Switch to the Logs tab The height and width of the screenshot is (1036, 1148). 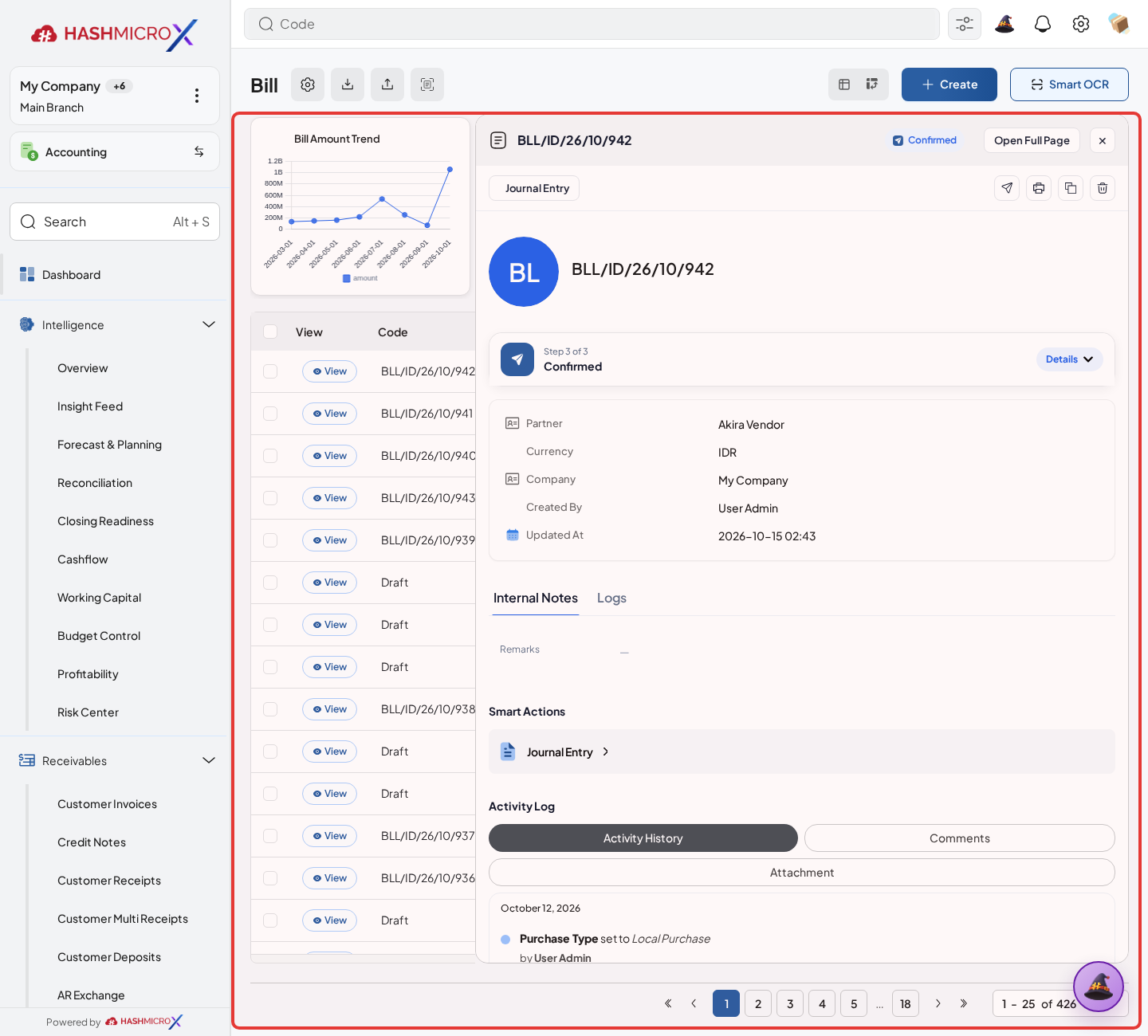click(x=611, y=598)
